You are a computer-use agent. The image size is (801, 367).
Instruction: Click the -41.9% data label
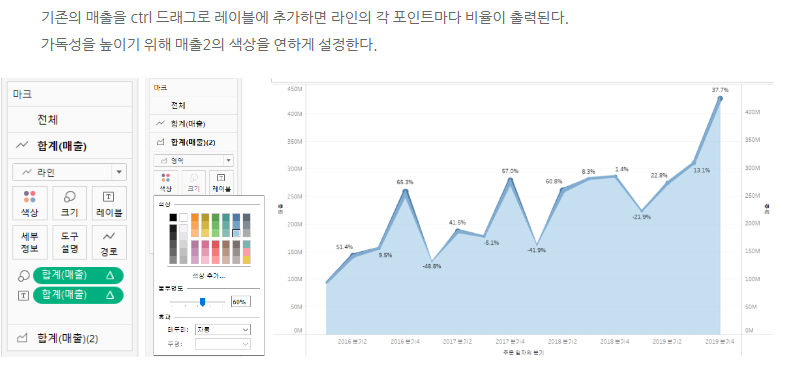click(x=536, y=250)
